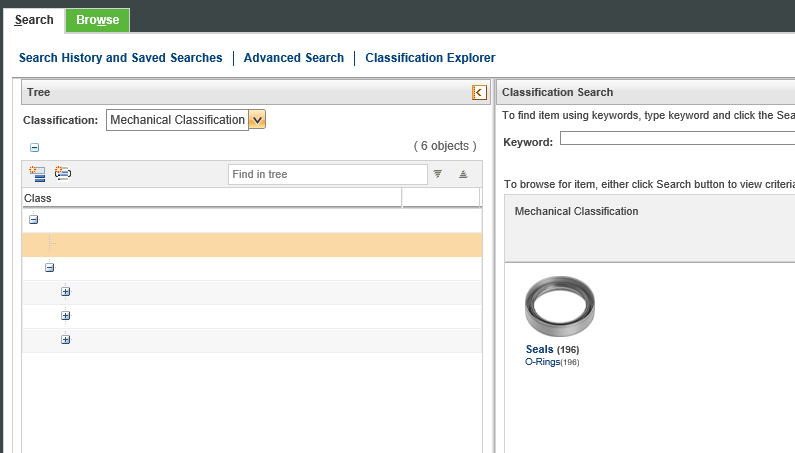This screenshot has height=453, width=795.
Task: Open the O-Rings subcategory link
Action: 542,362
